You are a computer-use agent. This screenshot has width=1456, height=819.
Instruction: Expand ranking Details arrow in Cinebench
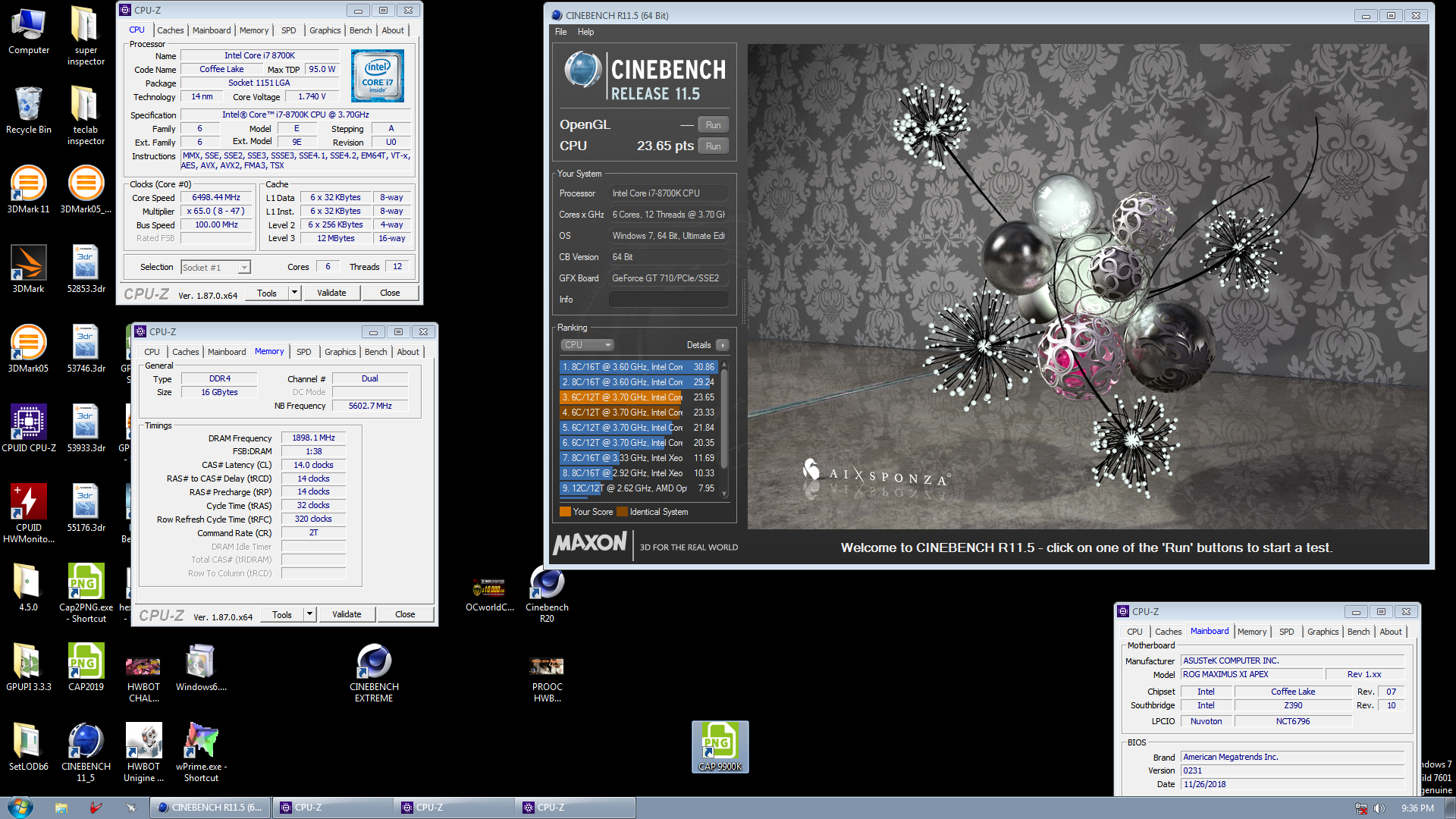tap(723, 345)
